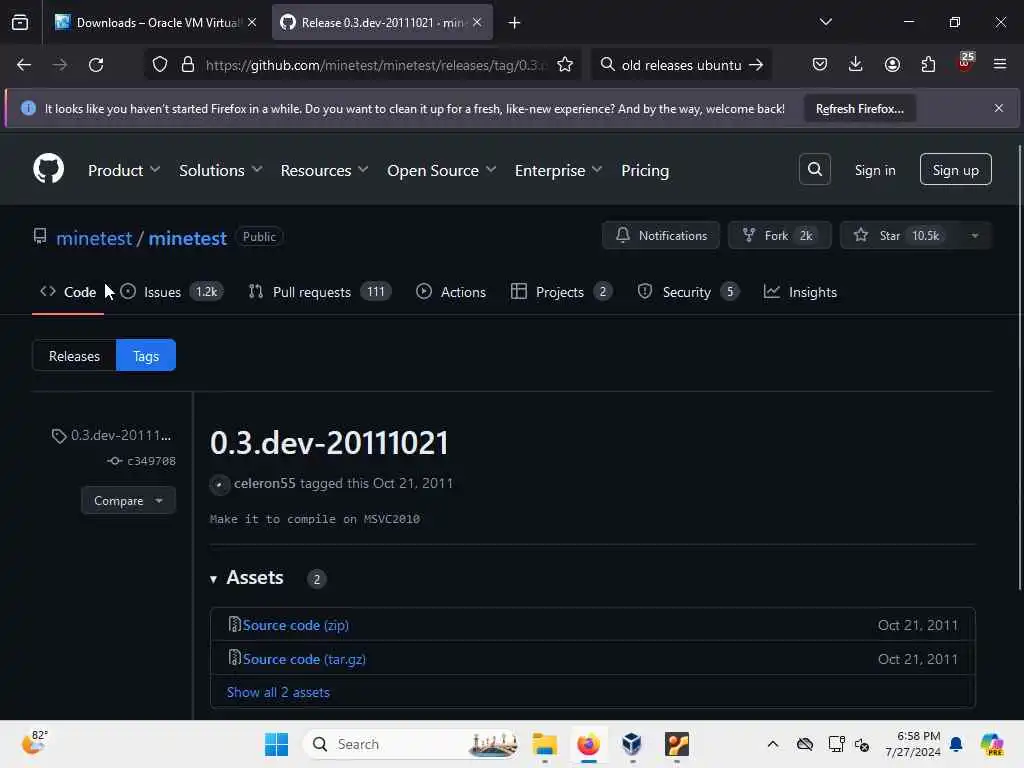Close the Downloads Oracle VM VirtualBox tab
The width and height of the screenshot is (1024, 768).
pos(252,22)
